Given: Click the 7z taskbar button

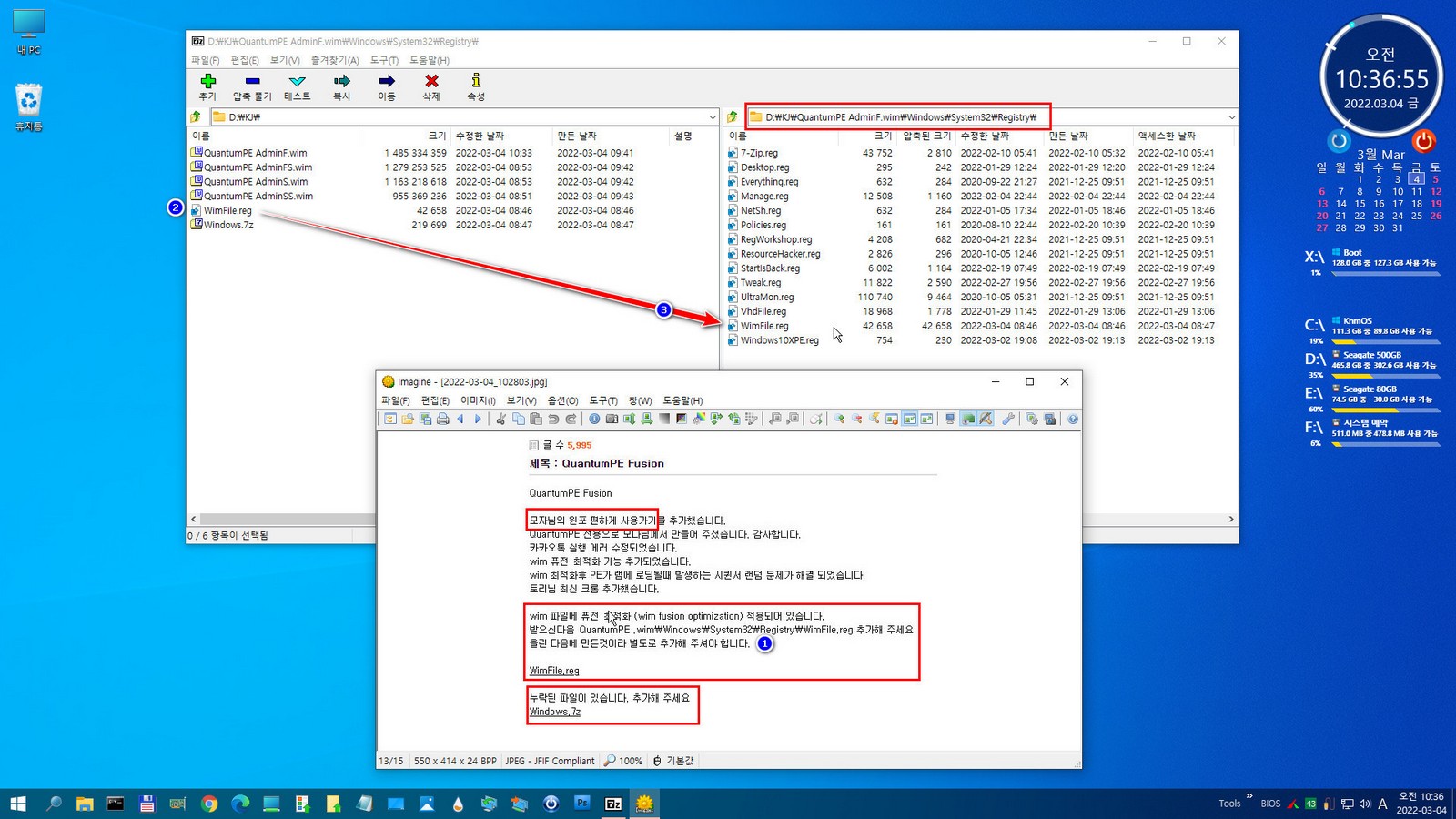Looking at the screenshot, I should pyautogui.click(x=613, y=804).
